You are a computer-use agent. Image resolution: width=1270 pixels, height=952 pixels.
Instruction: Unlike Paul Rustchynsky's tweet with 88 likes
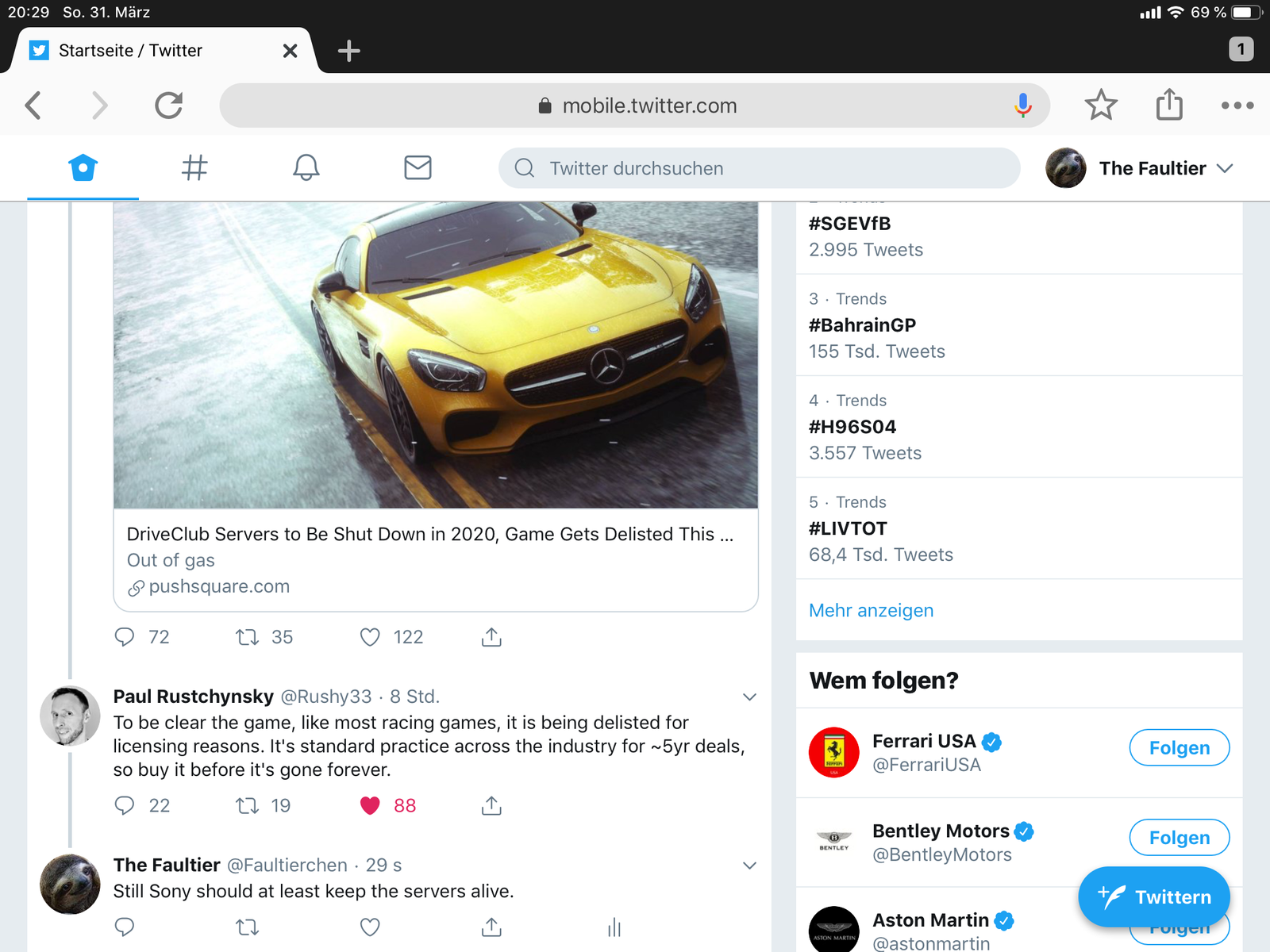pyautogui.click(x=370, y=805)
